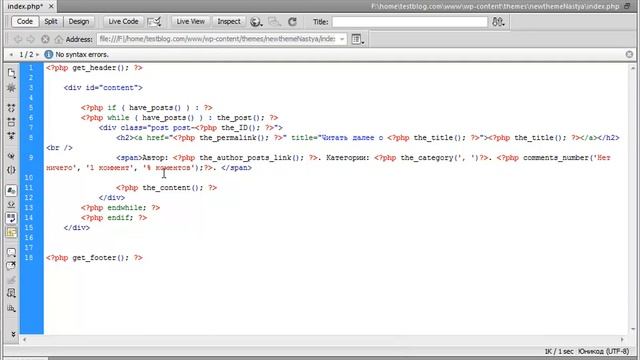Image resolution: width=640 pixels, height=360 pixels.
Task: Click Expand All icon in left toolbar
Action: (11, 136)
